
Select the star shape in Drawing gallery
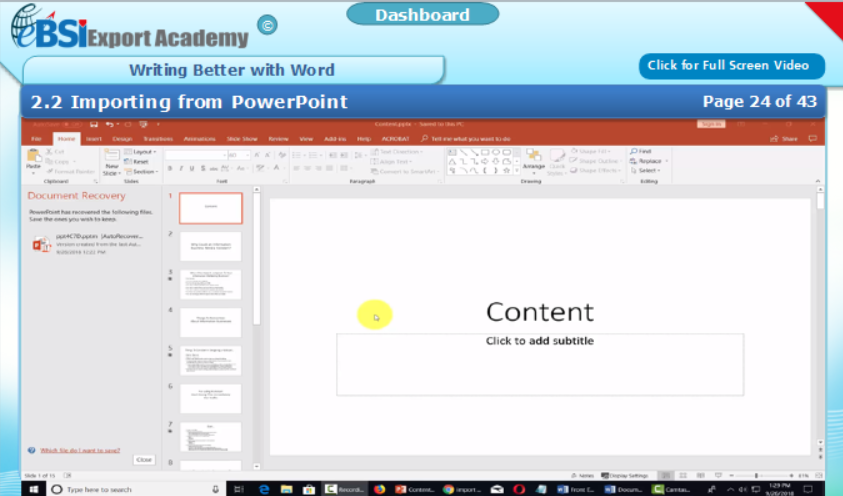(x=506, y=170)
